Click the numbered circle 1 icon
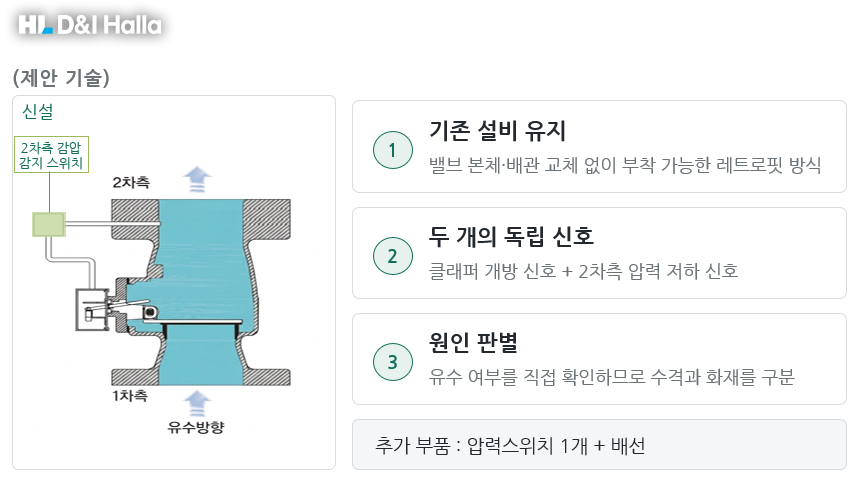Viewport: 860px width, 498px height. (x=393, y=150)
